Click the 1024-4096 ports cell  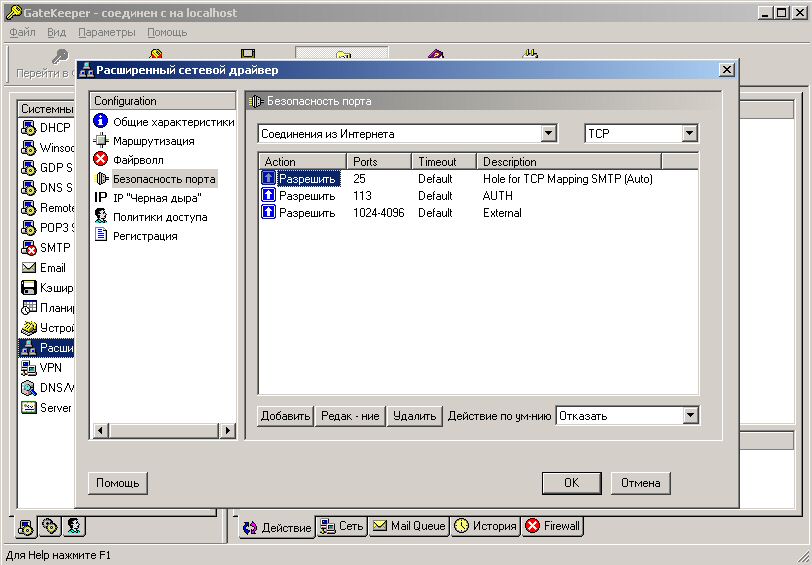(379, 213)
